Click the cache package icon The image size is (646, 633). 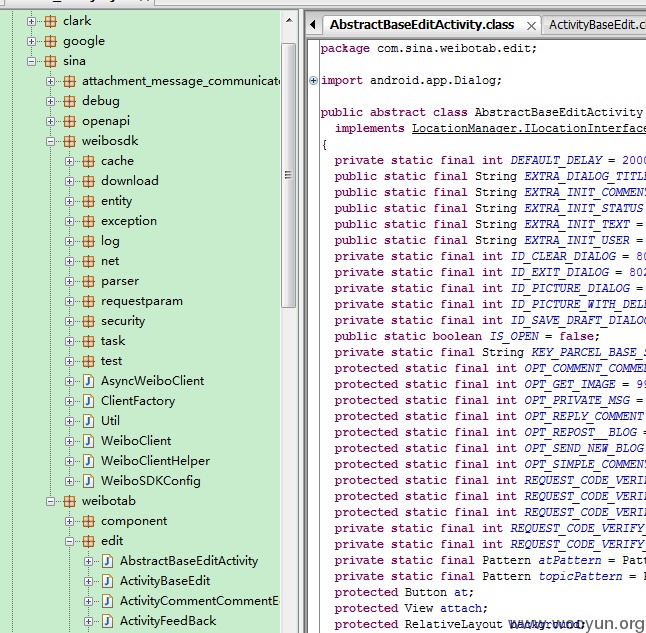[x=88, y=161]
